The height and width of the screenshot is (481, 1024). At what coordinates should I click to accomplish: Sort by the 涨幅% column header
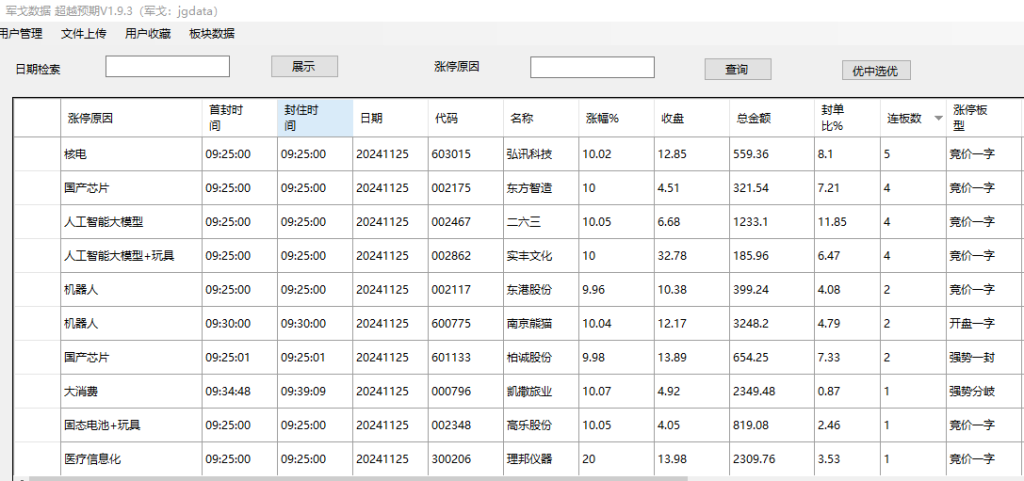coord(616,118)
